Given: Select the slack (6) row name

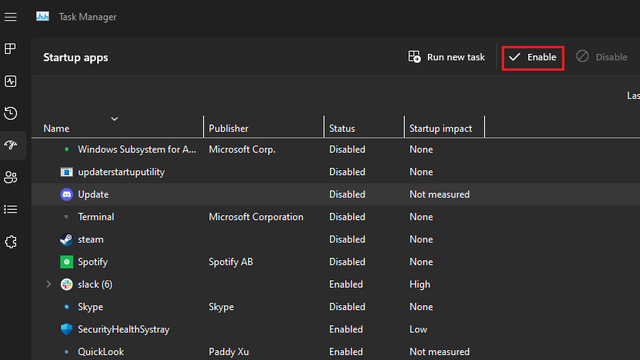Looking at the screenshot, I should [x=95, y=284].
